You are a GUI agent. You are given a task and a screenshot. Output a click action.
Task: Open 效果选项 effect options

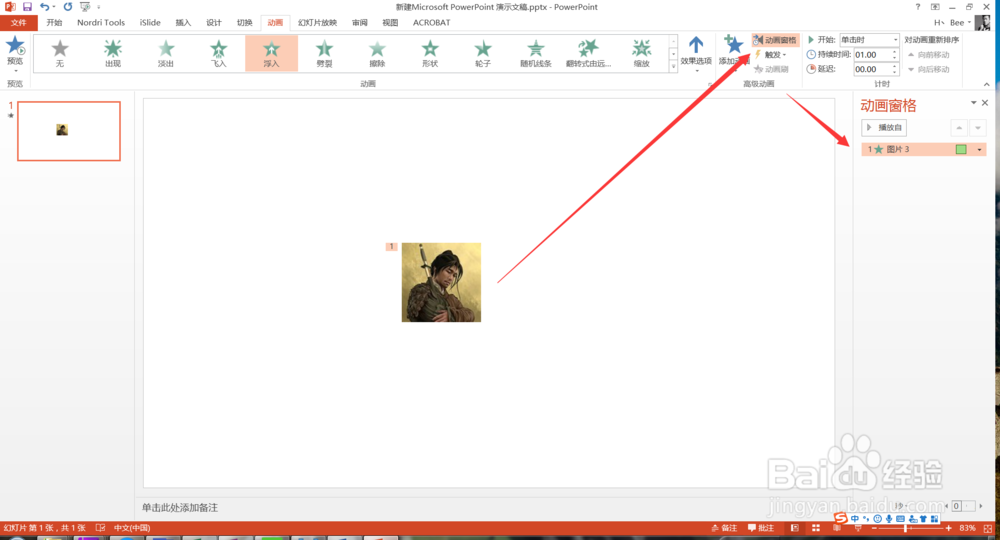point(696,52)
